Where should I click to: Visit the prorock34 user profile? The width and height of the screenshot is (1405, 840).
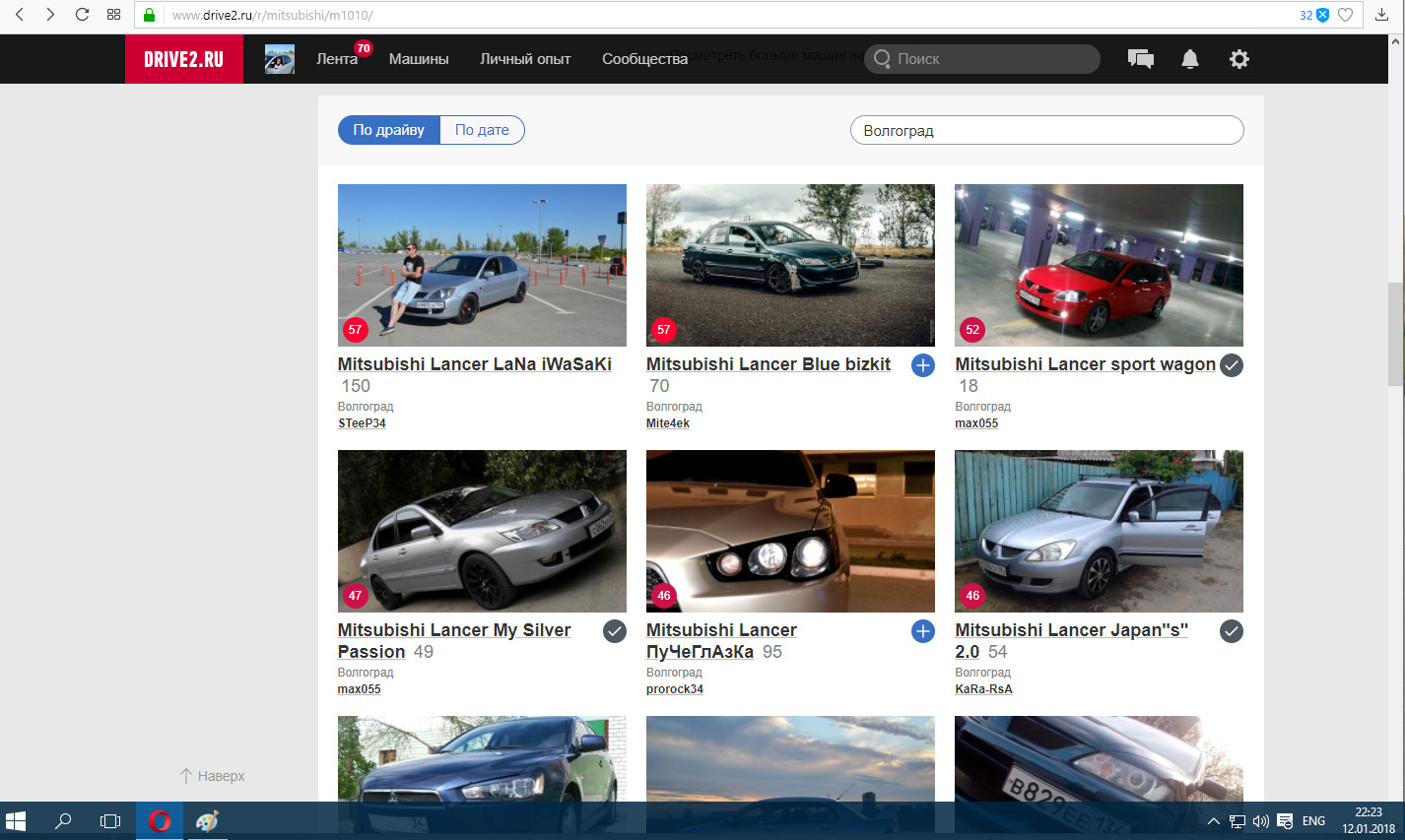coord(675,689)
